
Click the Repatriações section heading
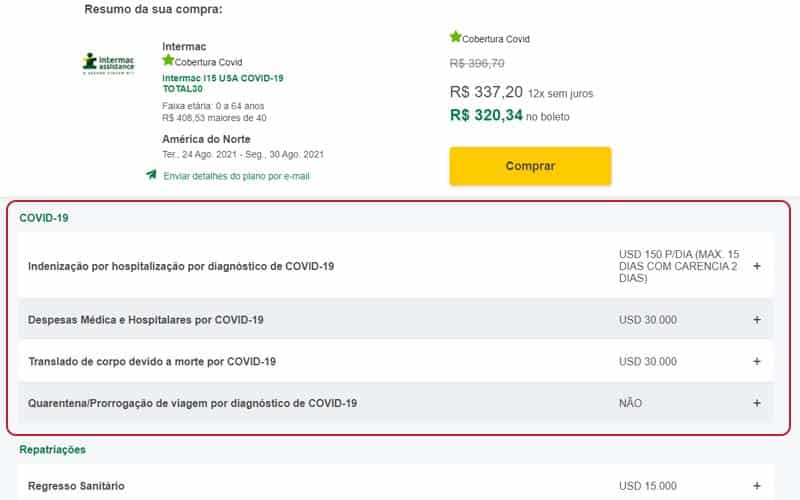click(53, 449)
